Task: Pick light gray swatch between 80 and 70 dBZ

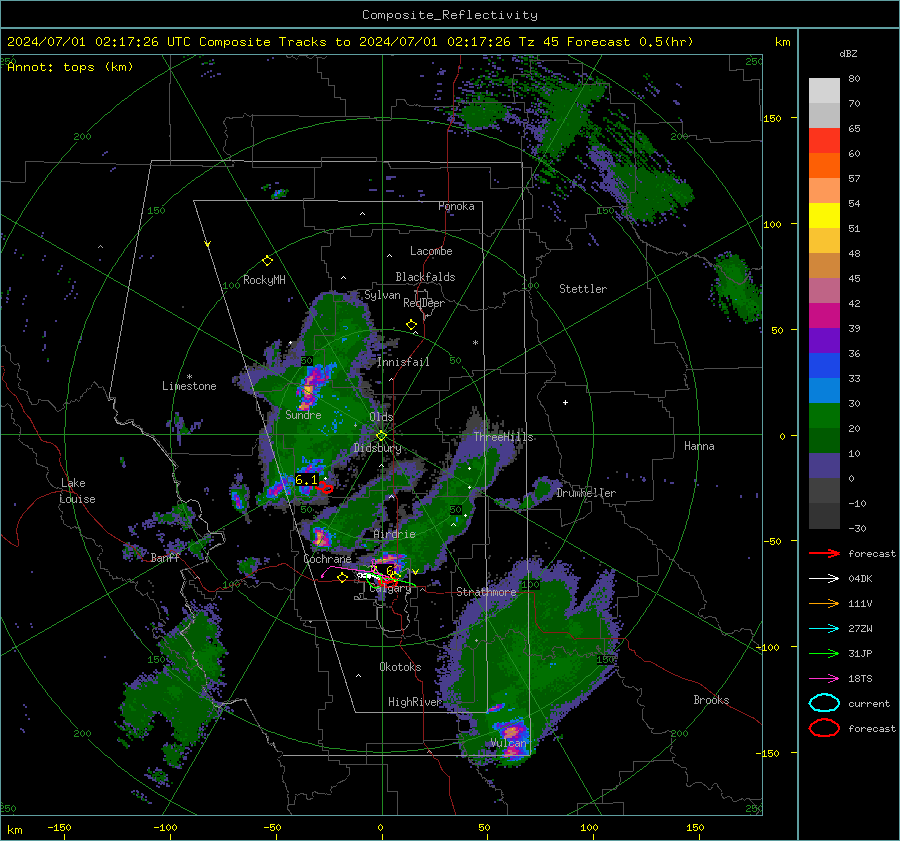Action: click(824, 91)
